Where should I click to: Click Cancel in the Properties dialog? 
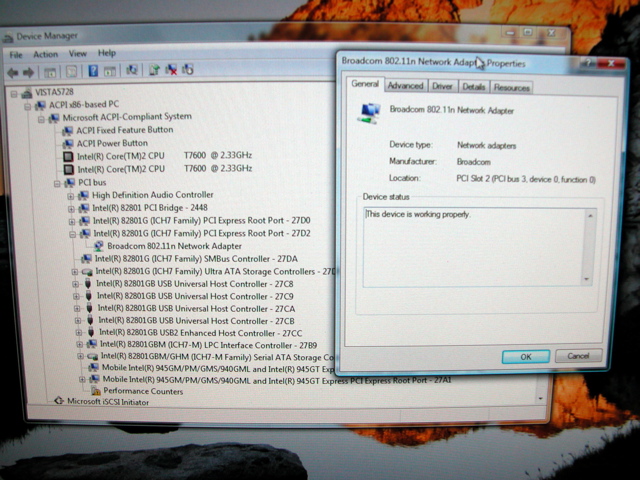578,356
